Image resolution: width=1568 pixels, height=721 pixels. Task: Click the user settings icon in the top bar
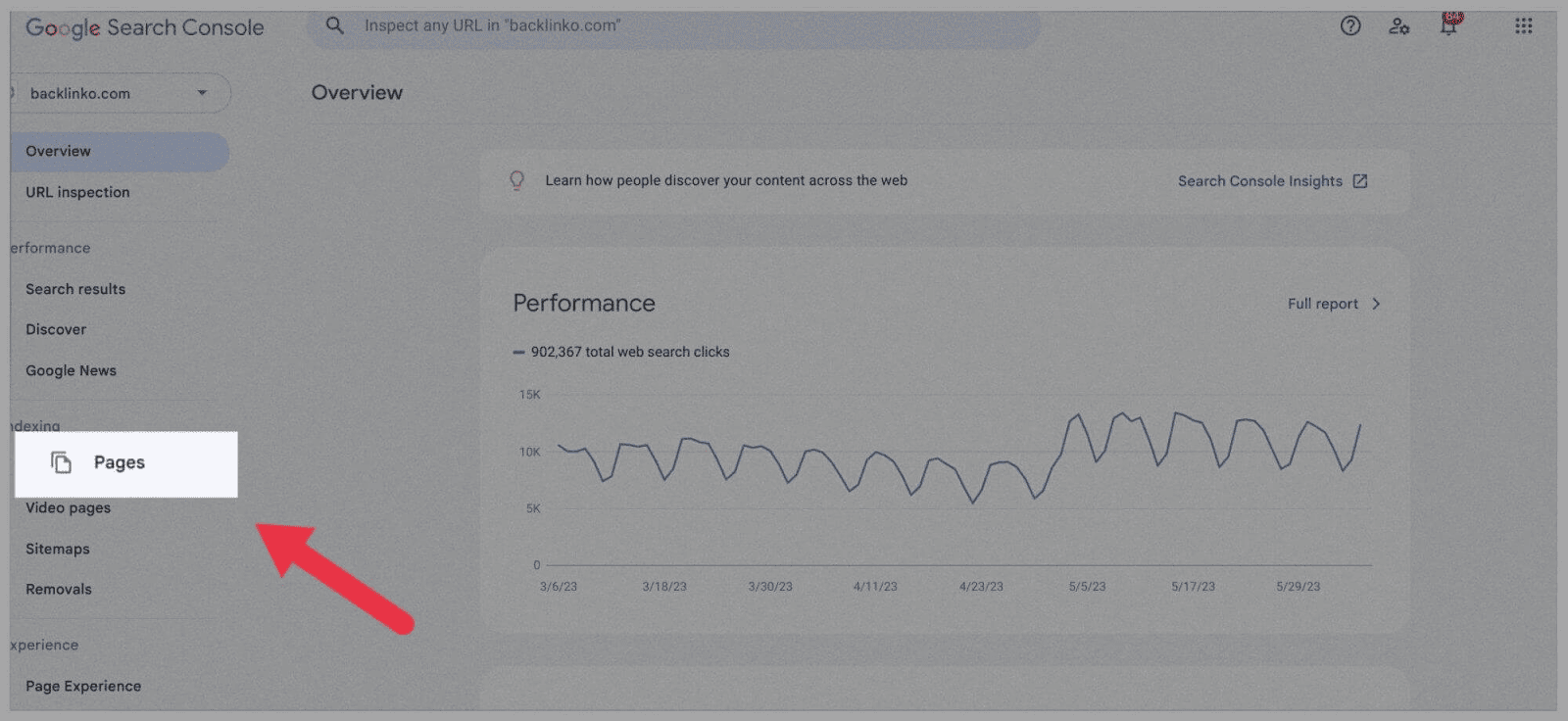[x=1399, y=27]
